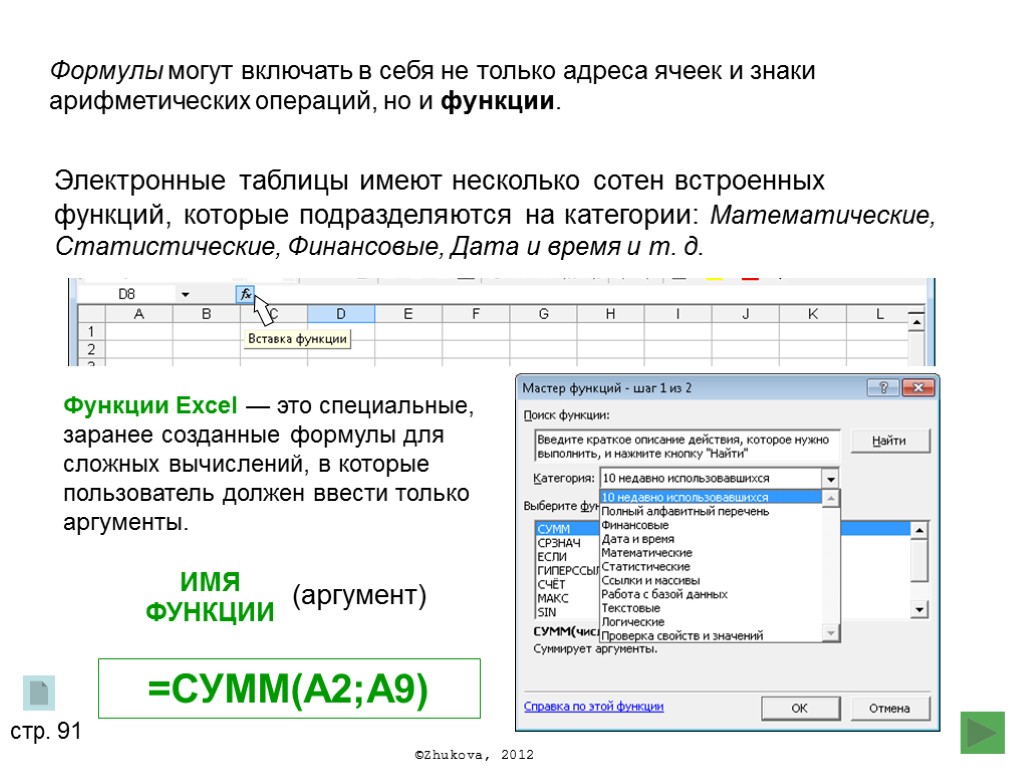Image resolution: width=1024 pixels, height=768 pixels.
Task: Click the function search description field
Action: point(687,447)
